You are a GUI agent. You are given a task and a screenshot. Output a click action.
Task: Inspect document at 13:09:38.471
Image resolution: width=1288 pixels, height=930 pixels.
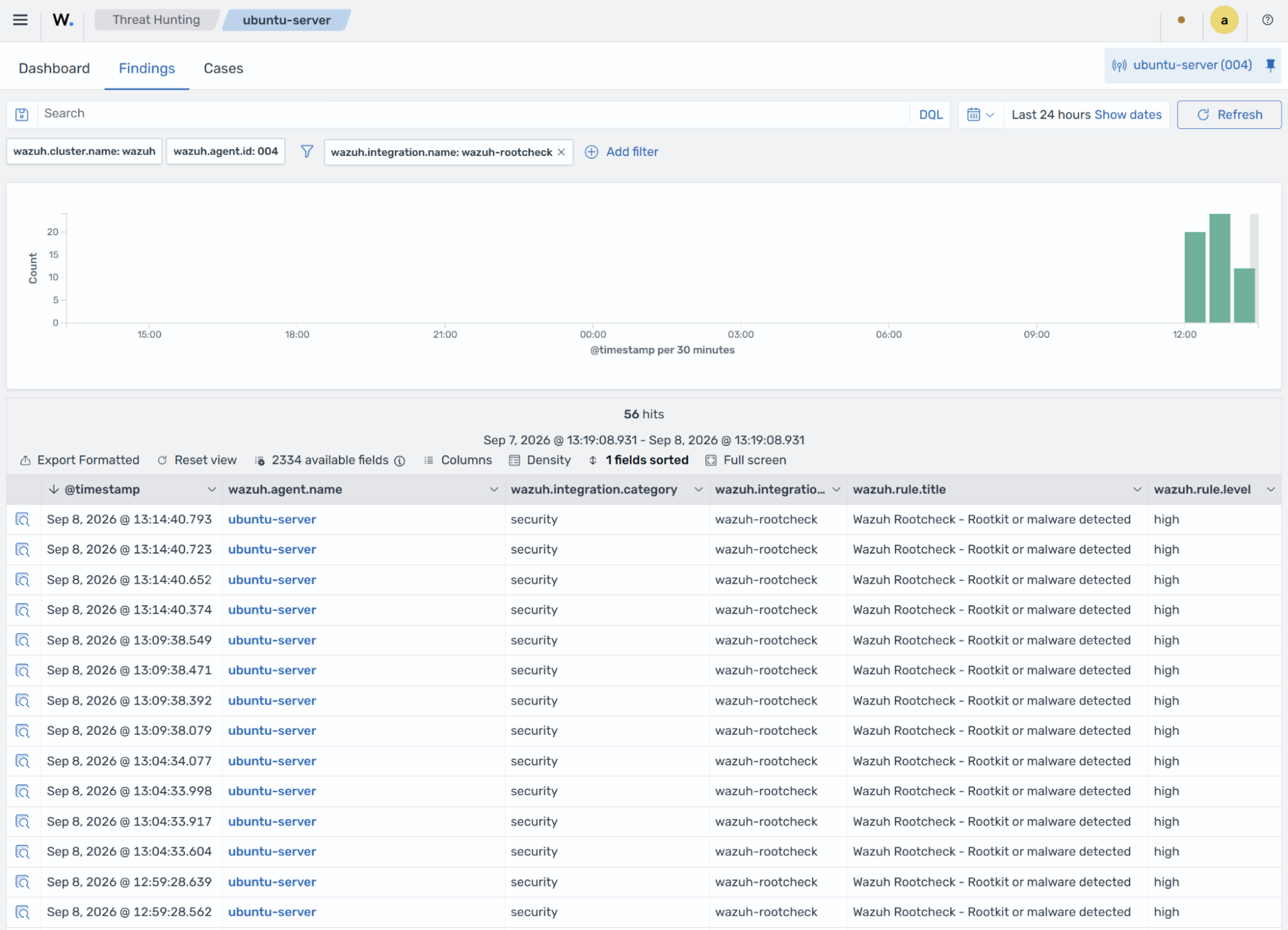pyautogui.click(x=23, y=670)
